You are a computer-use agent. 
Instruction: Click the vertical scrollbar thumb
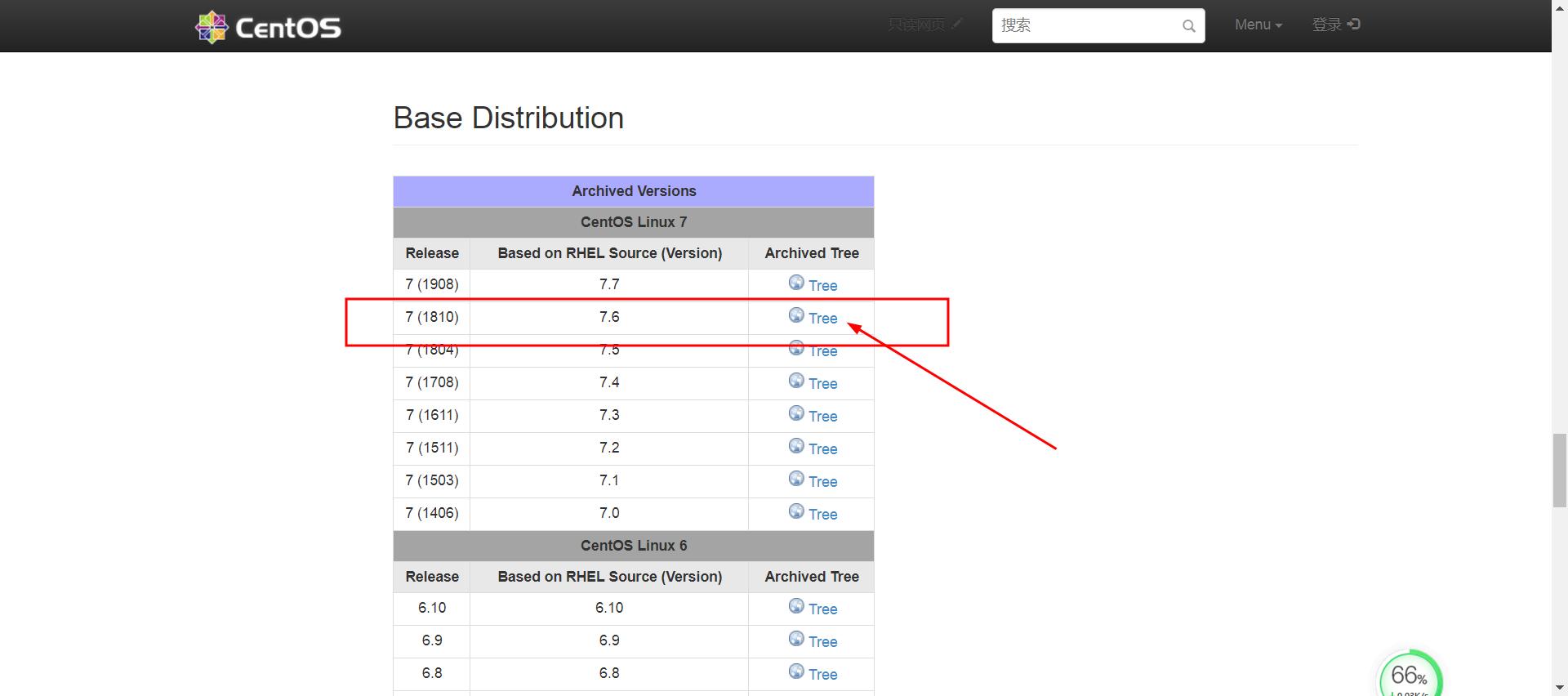1560,471
